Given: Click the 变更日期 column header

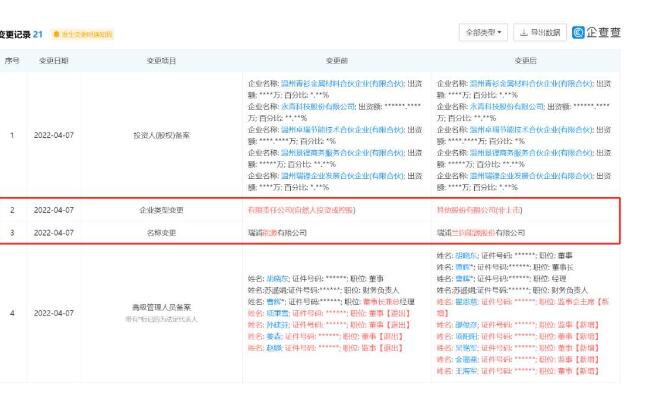Looking at the screenshot, I should (54, 61).
